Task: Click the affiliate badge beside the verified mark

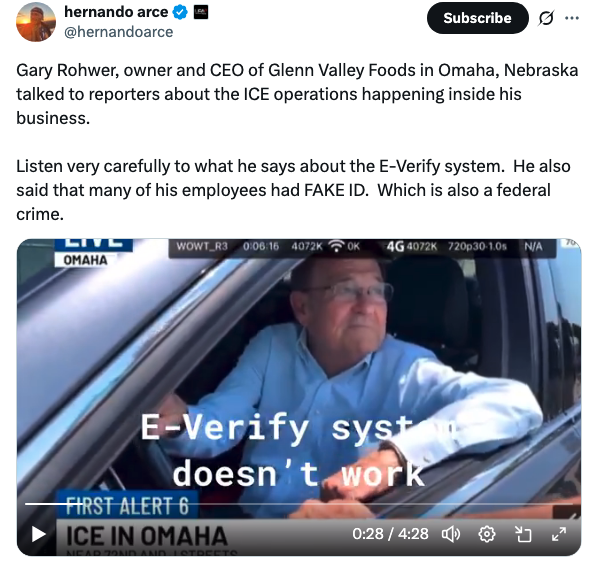Action: click(x=201, y=12)
